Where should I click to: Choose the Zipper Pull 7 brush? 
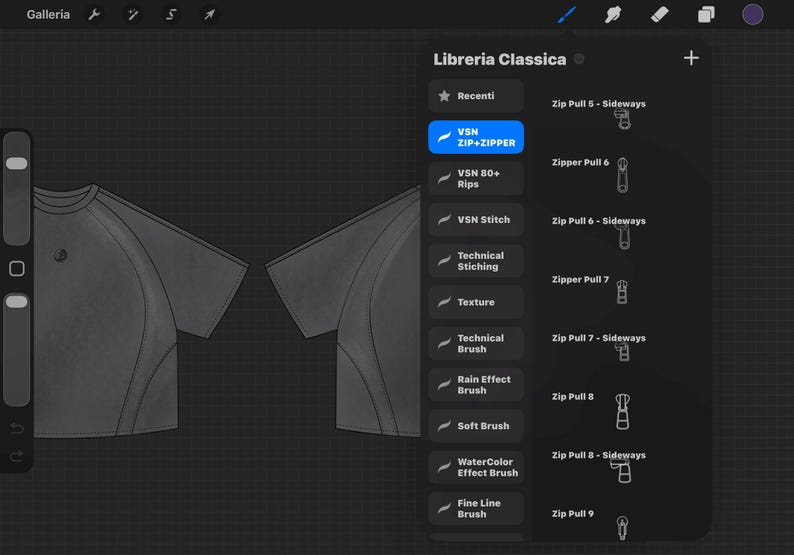coord(621,291)
